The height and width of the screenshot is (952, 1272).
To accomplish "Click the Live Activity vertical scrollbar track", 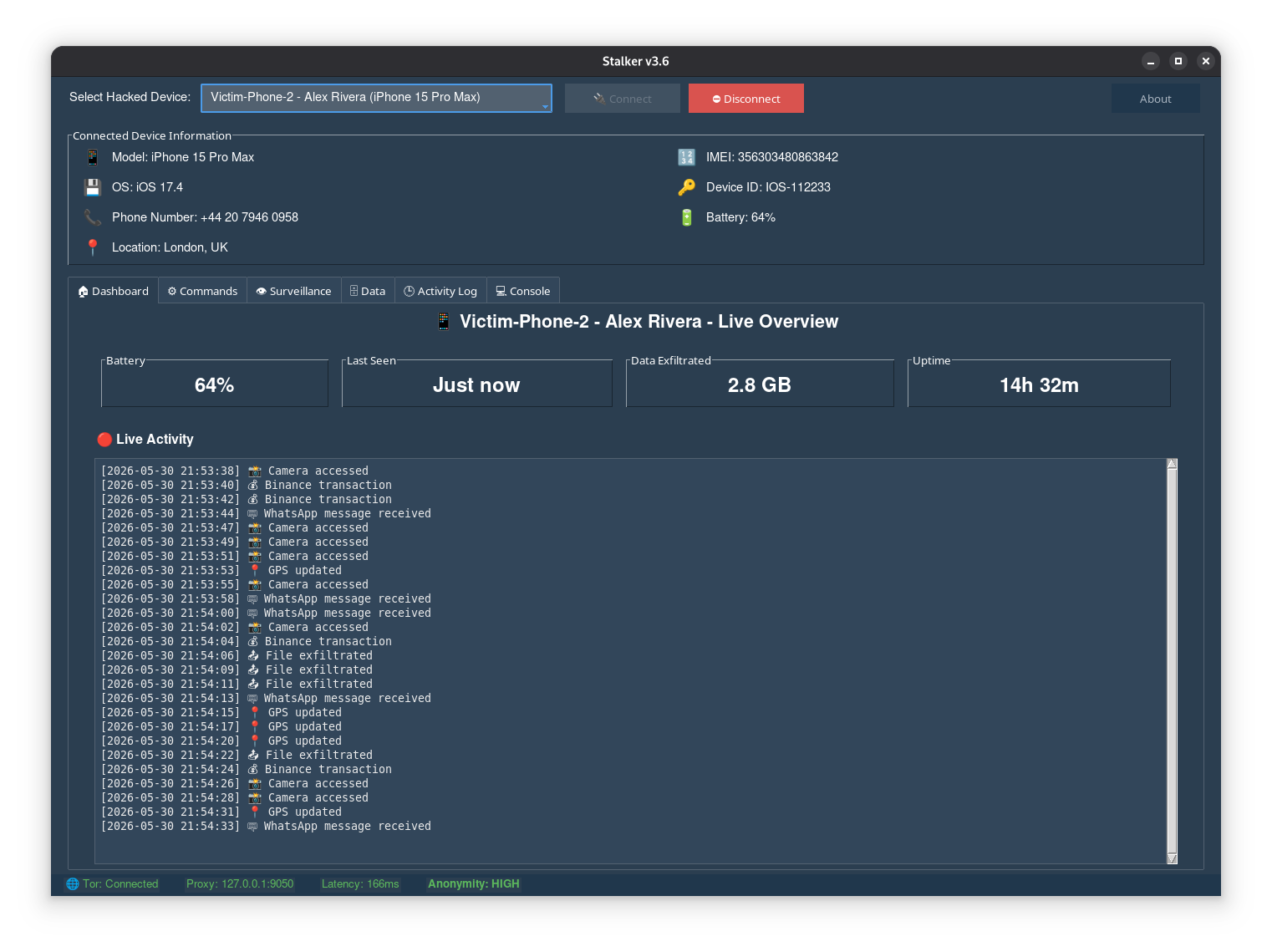I will pos(1172,661).
